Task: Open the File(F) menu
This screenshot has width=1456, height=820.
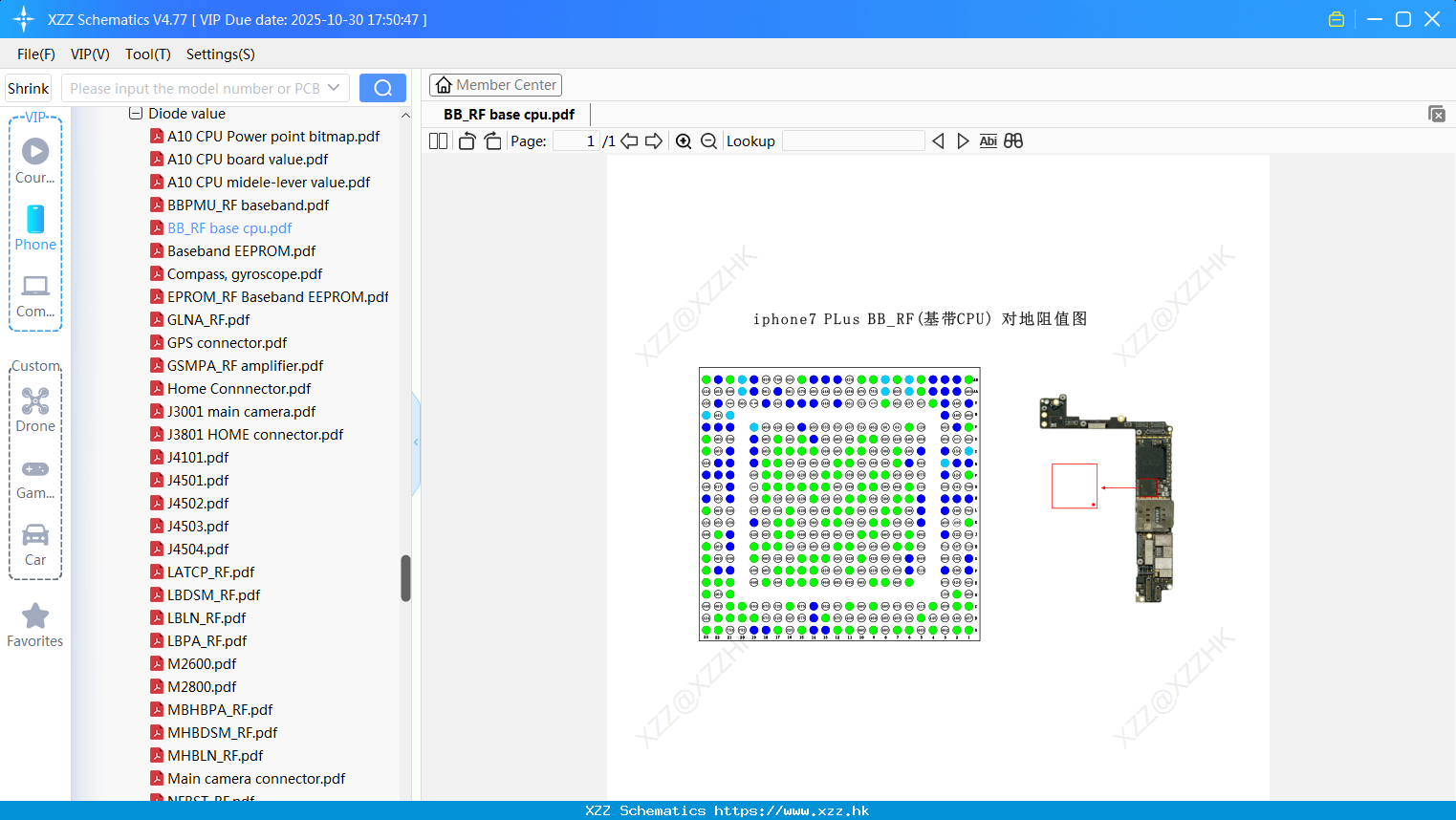Action: pos(36,54)
